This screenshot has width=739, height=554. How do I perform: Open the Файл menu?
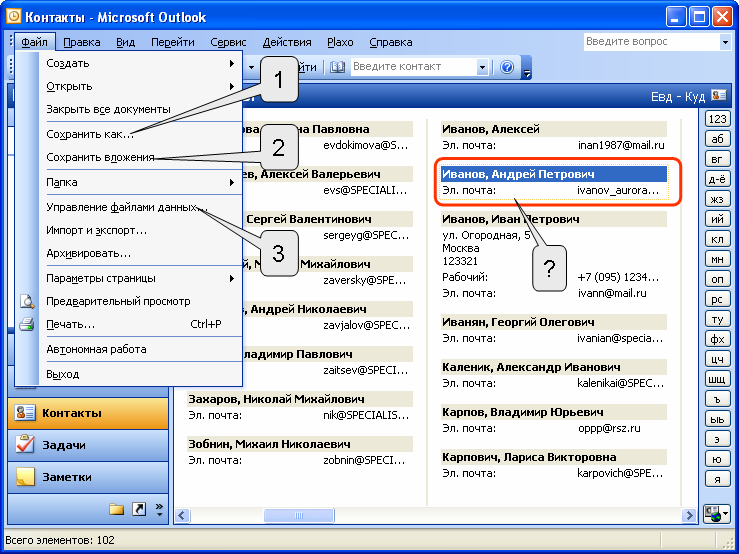click(34, 42)
